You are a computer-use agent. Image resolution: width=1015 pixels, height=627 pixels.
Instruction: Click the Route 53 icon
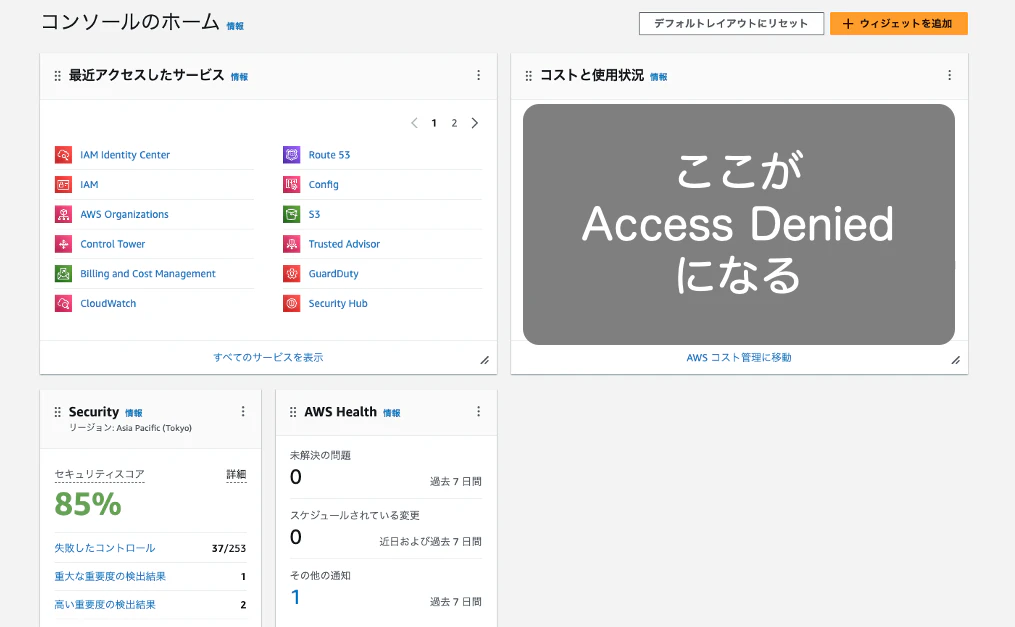pyautogui.click(x=292, y=155)
